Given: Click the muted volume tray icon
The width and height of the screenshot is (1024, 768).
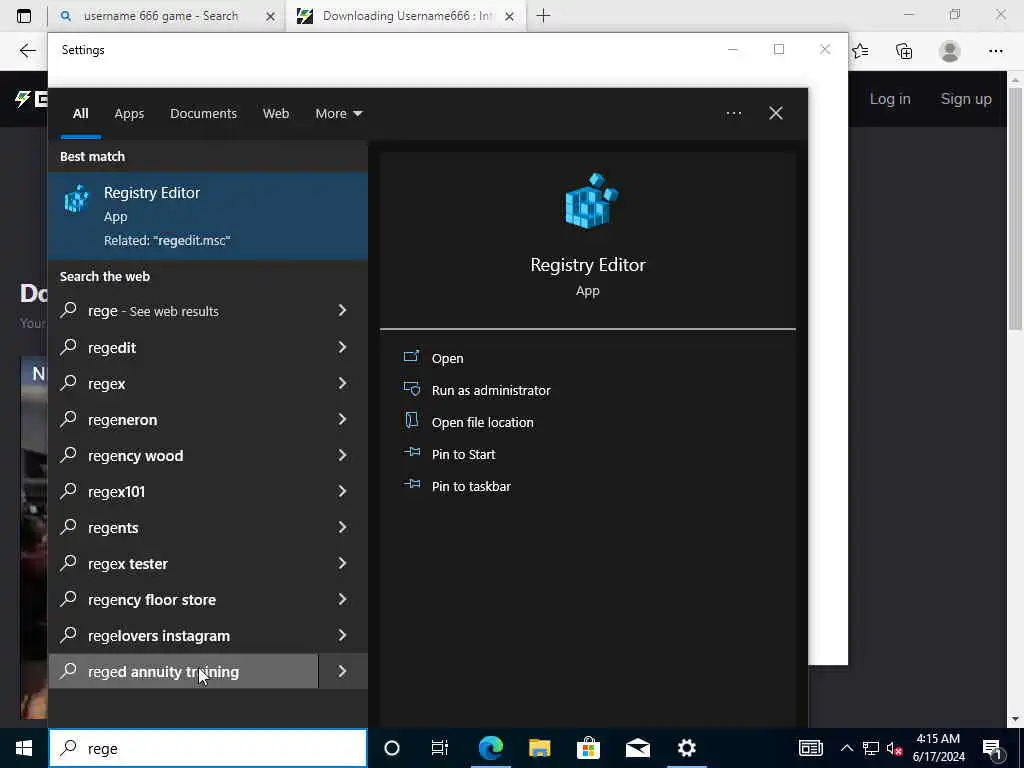Looking at the screenshot, I should [894, 748].
